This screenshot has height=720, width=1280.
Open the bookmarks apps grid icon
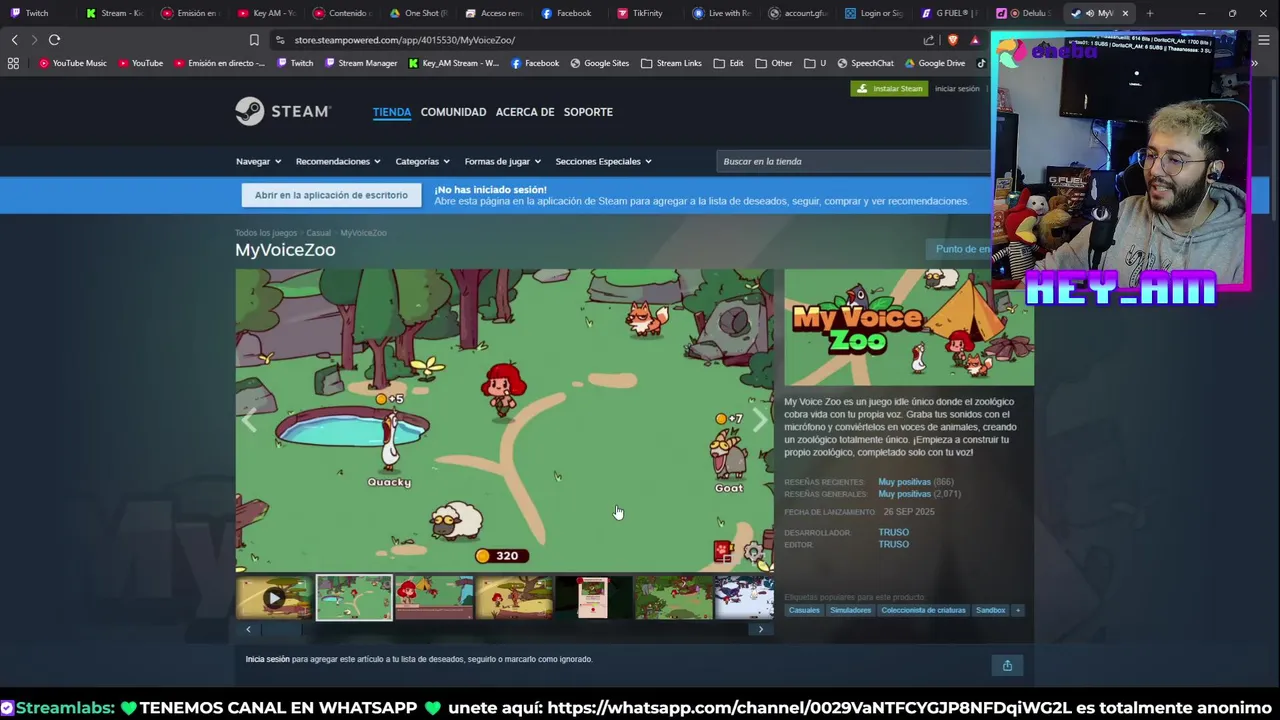tap(13, 63)
